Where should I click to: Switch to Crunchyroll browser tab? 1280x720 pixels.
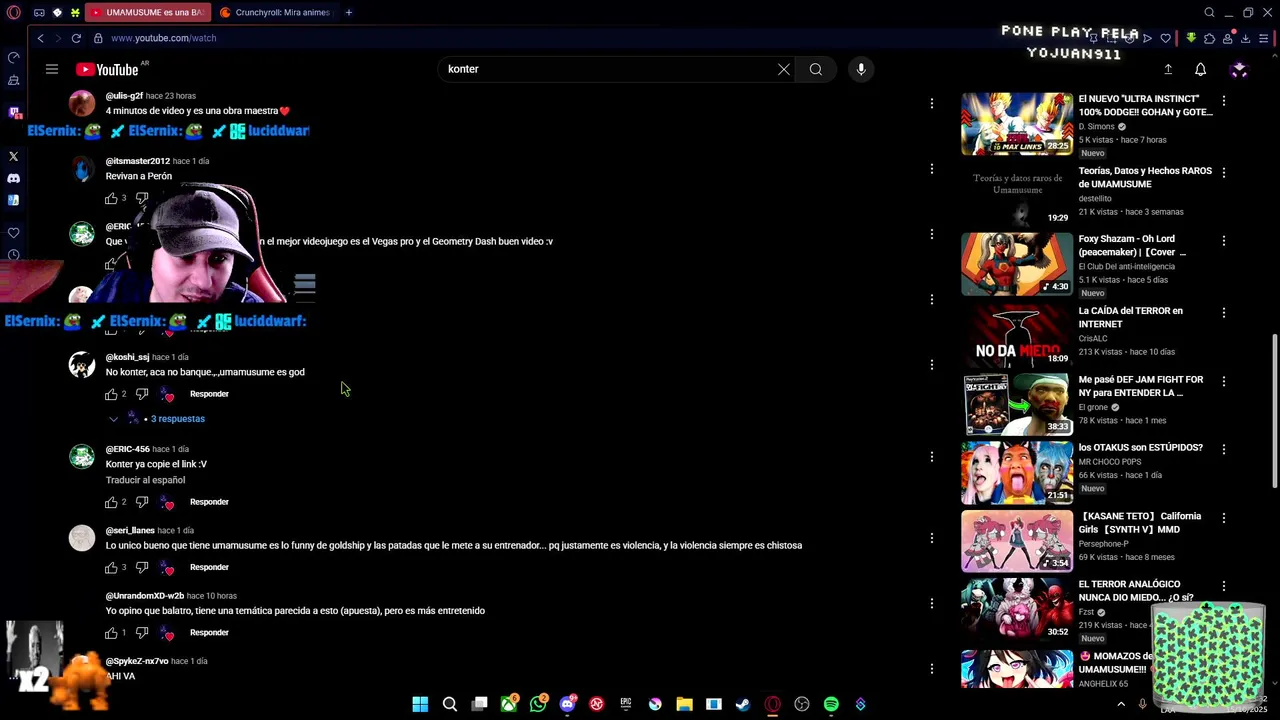tap(275, 12)
